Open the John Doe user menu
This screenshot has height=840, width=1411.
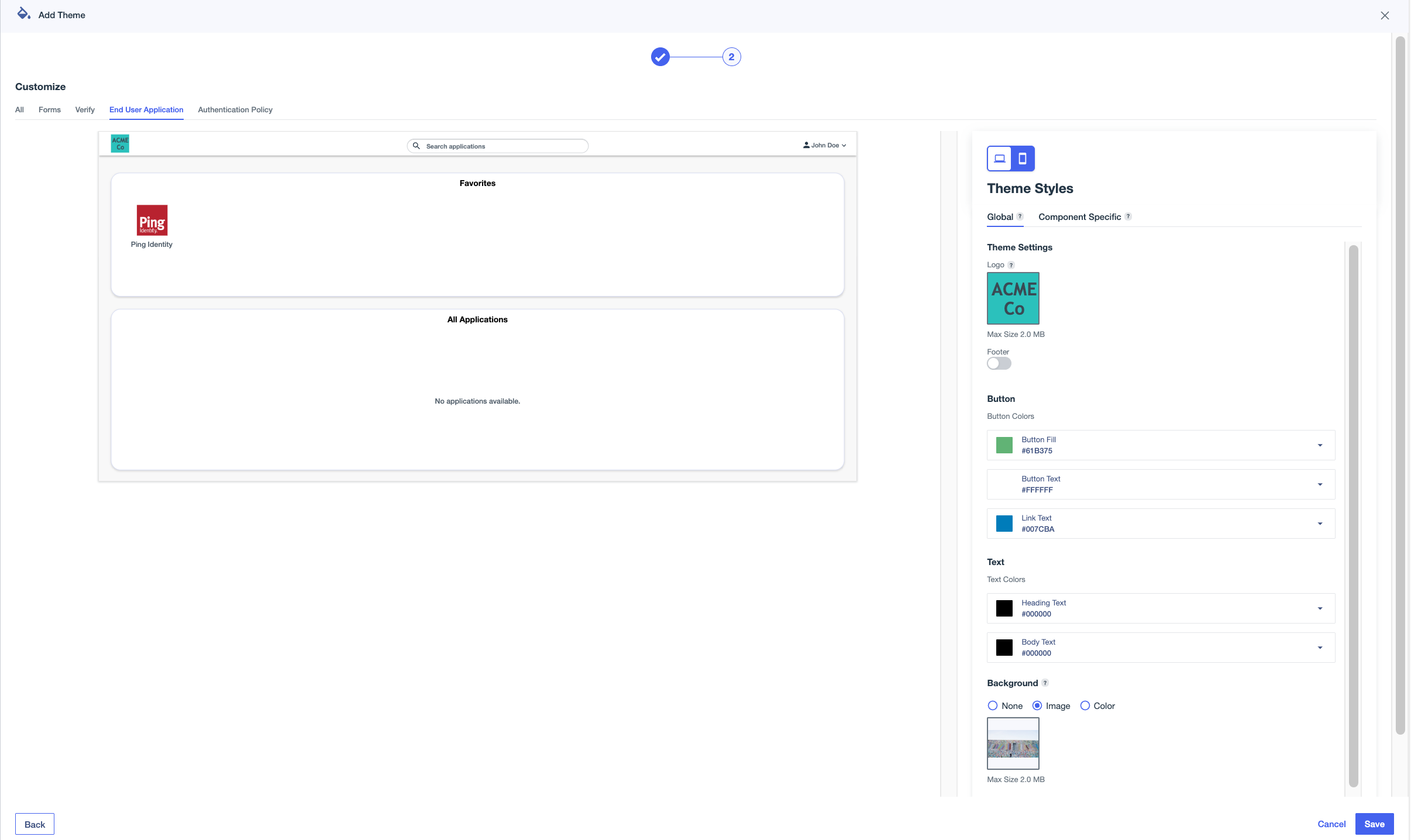click(x=824, y=145)
